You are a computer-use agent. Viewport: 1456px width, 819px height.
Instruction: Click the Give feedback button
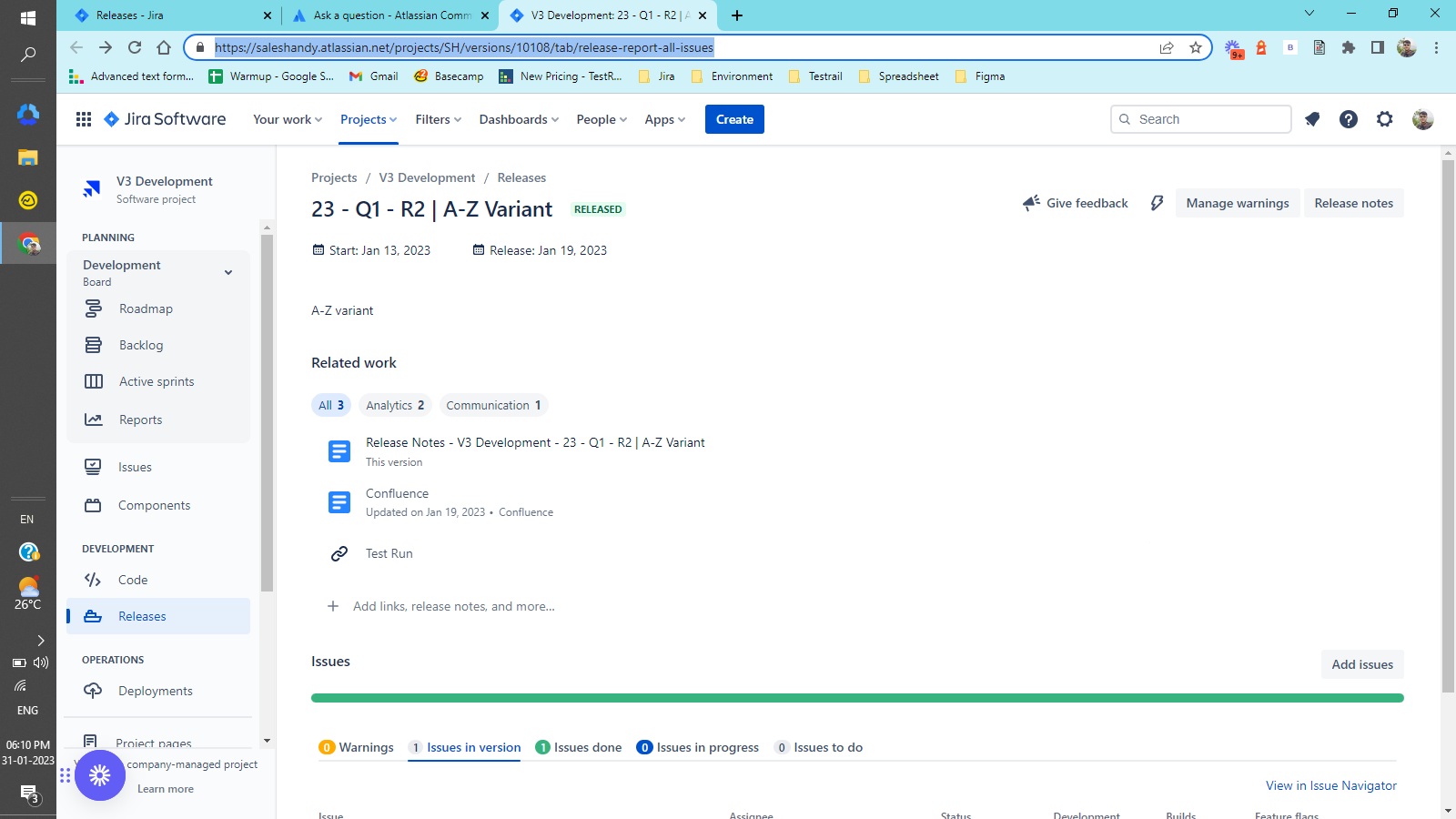coord(1075,203)
